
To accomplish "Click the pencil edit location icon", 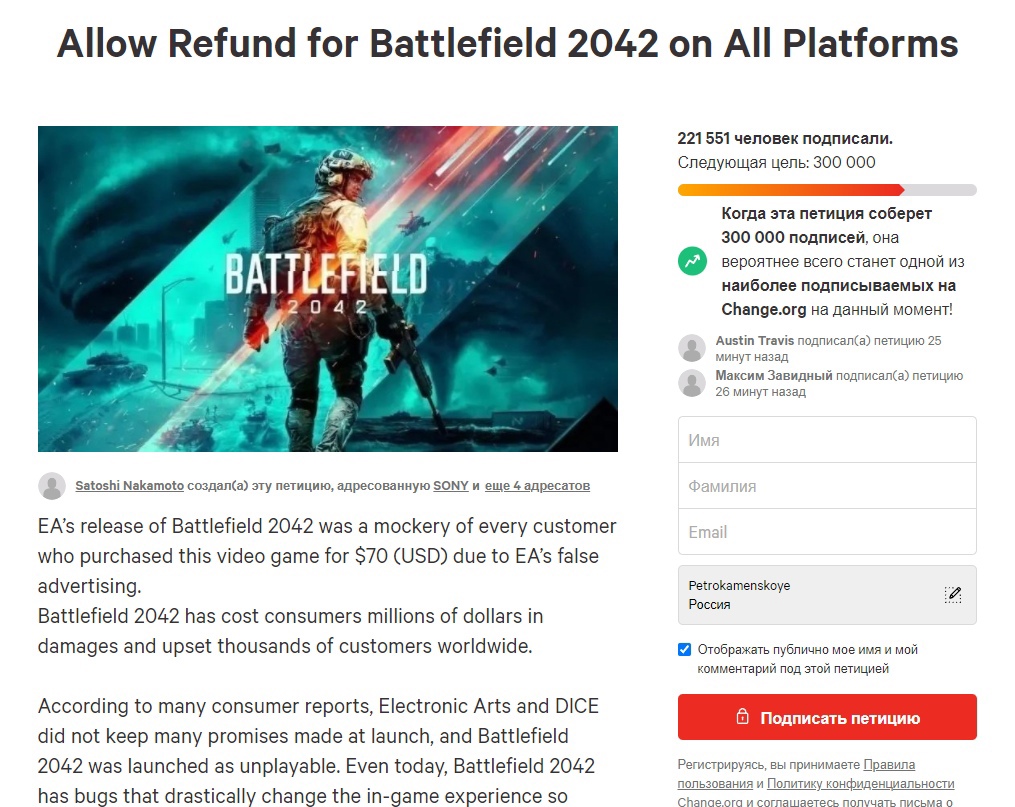I will coord(953,594).
